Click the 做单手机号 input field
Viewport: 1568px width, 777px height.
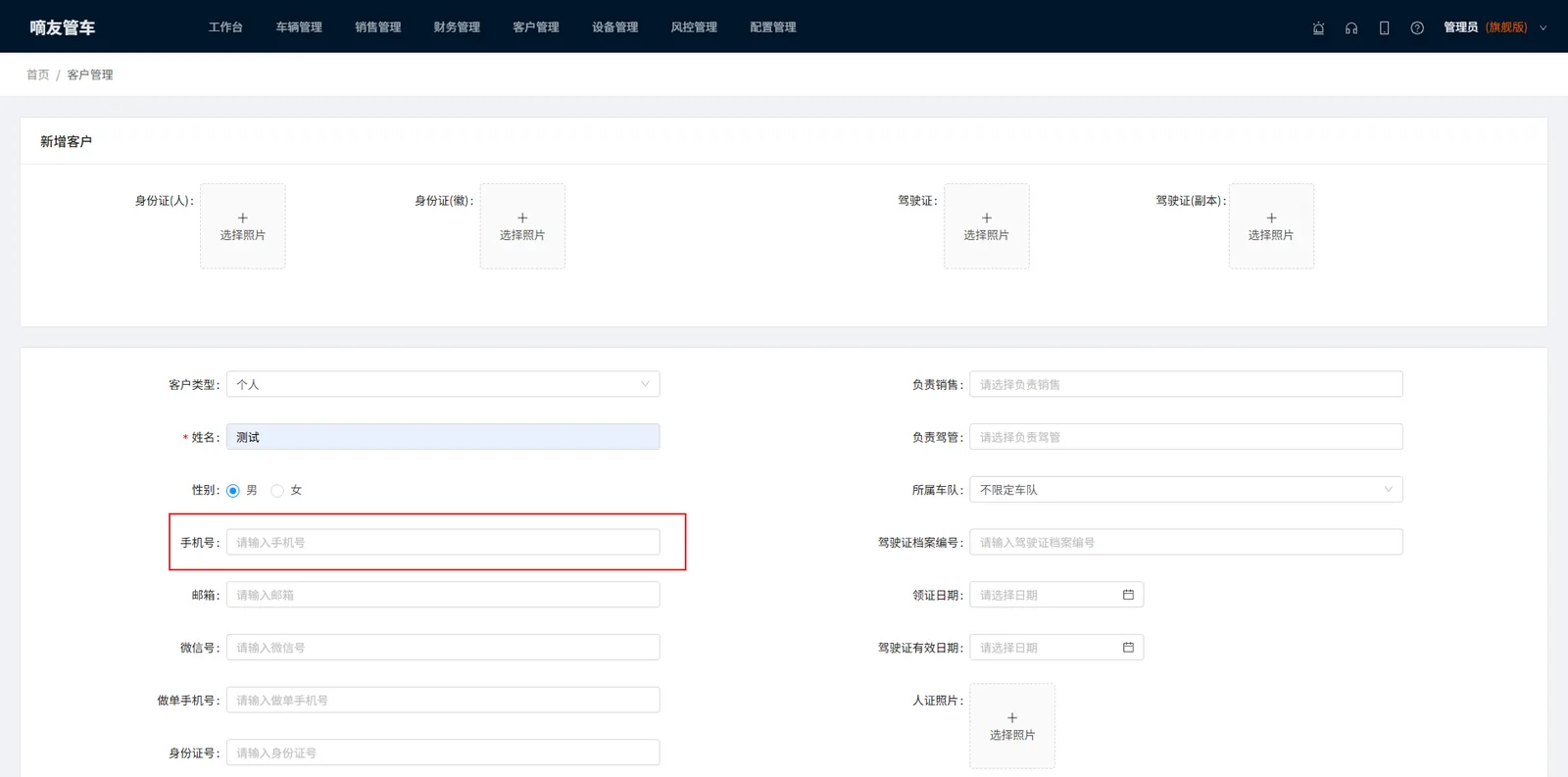click(x=443, y=700)
